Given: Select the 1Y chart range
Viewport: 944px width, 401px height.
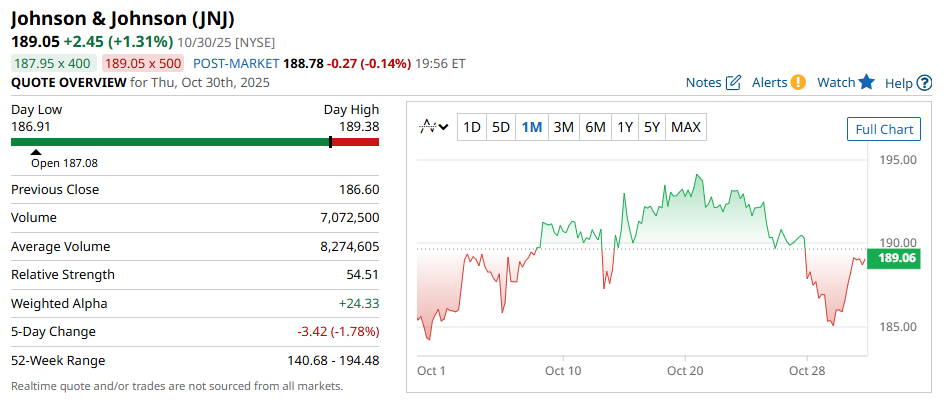Looking at the screenshot, I should click(x=625, y=127).
